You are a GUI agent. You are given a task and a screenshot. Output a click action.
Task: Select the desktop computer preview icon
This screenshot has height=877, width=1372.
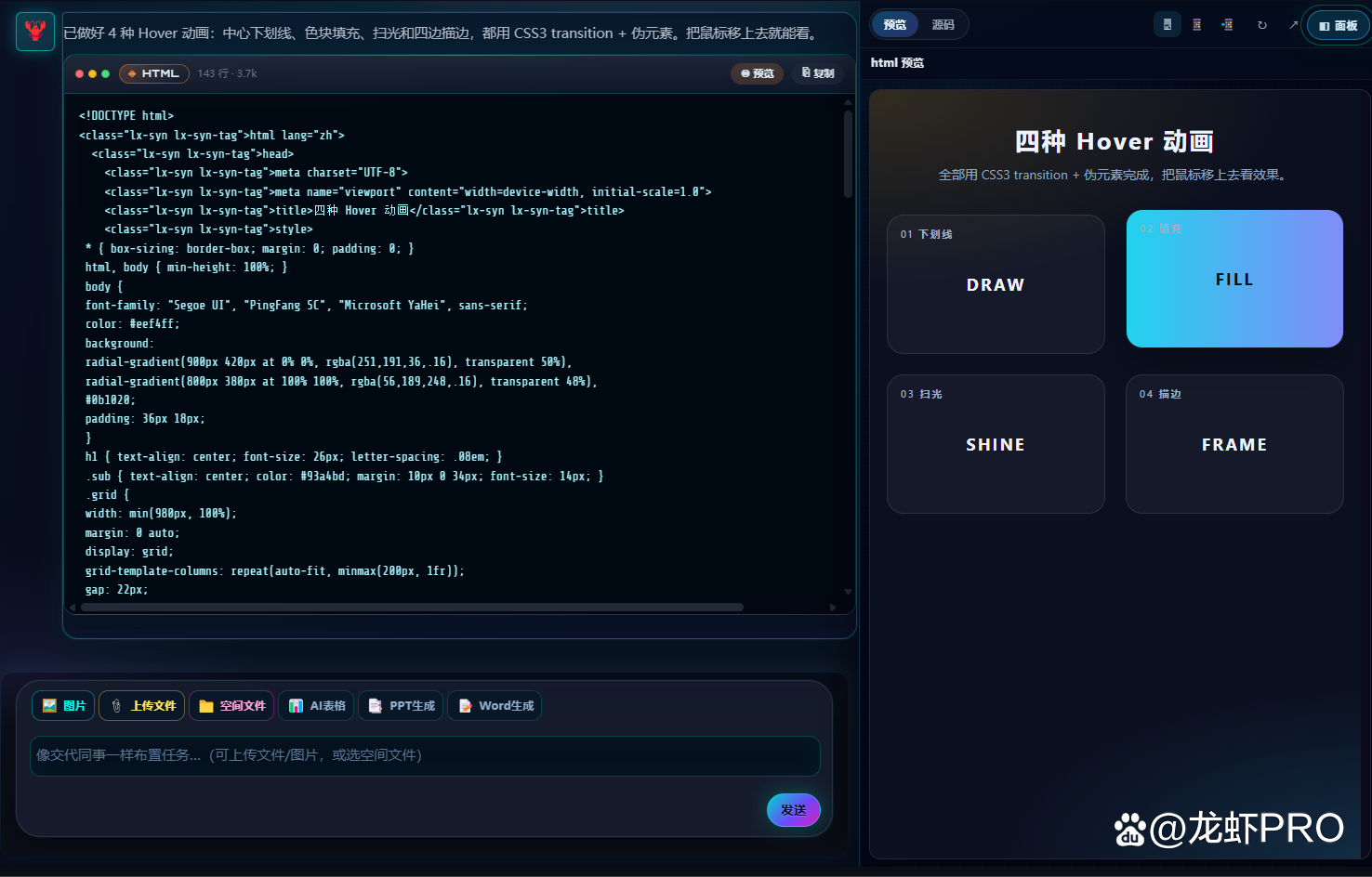[x=1168, y=24]
